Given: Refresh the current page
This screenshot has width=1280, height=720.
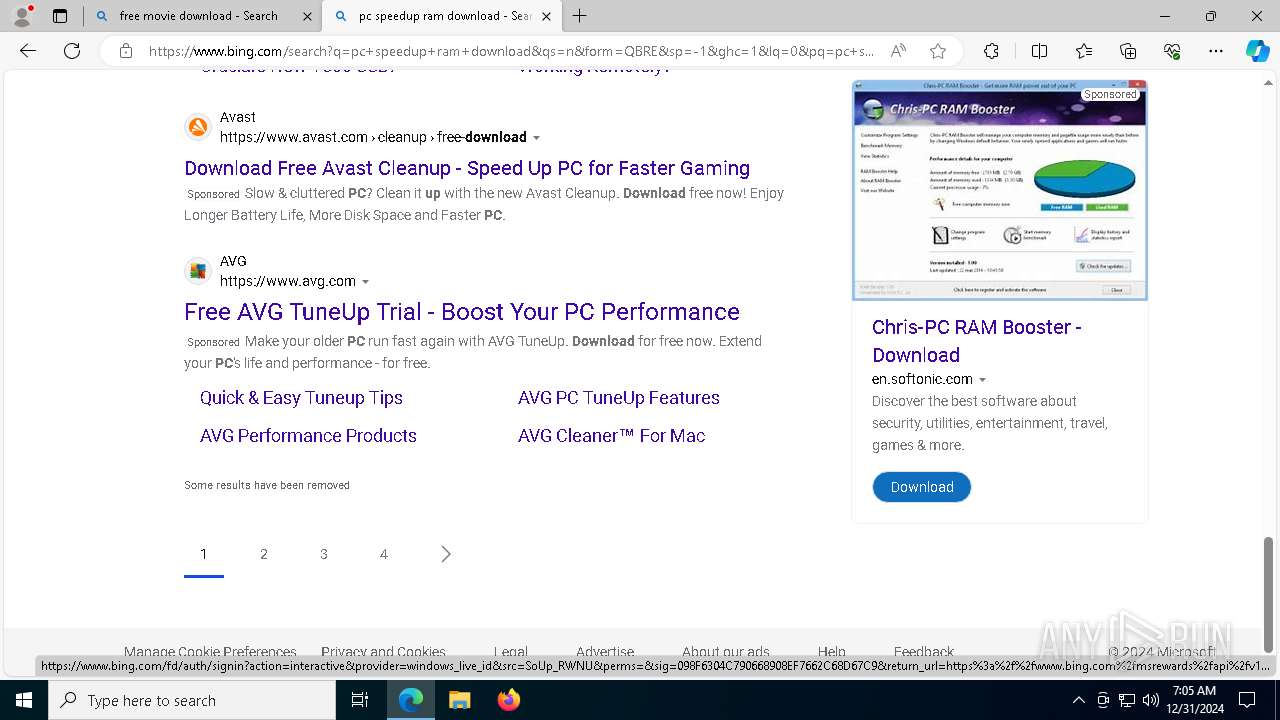Looking at the screenshot, I should pyautogui.click(x=72, y=51).
